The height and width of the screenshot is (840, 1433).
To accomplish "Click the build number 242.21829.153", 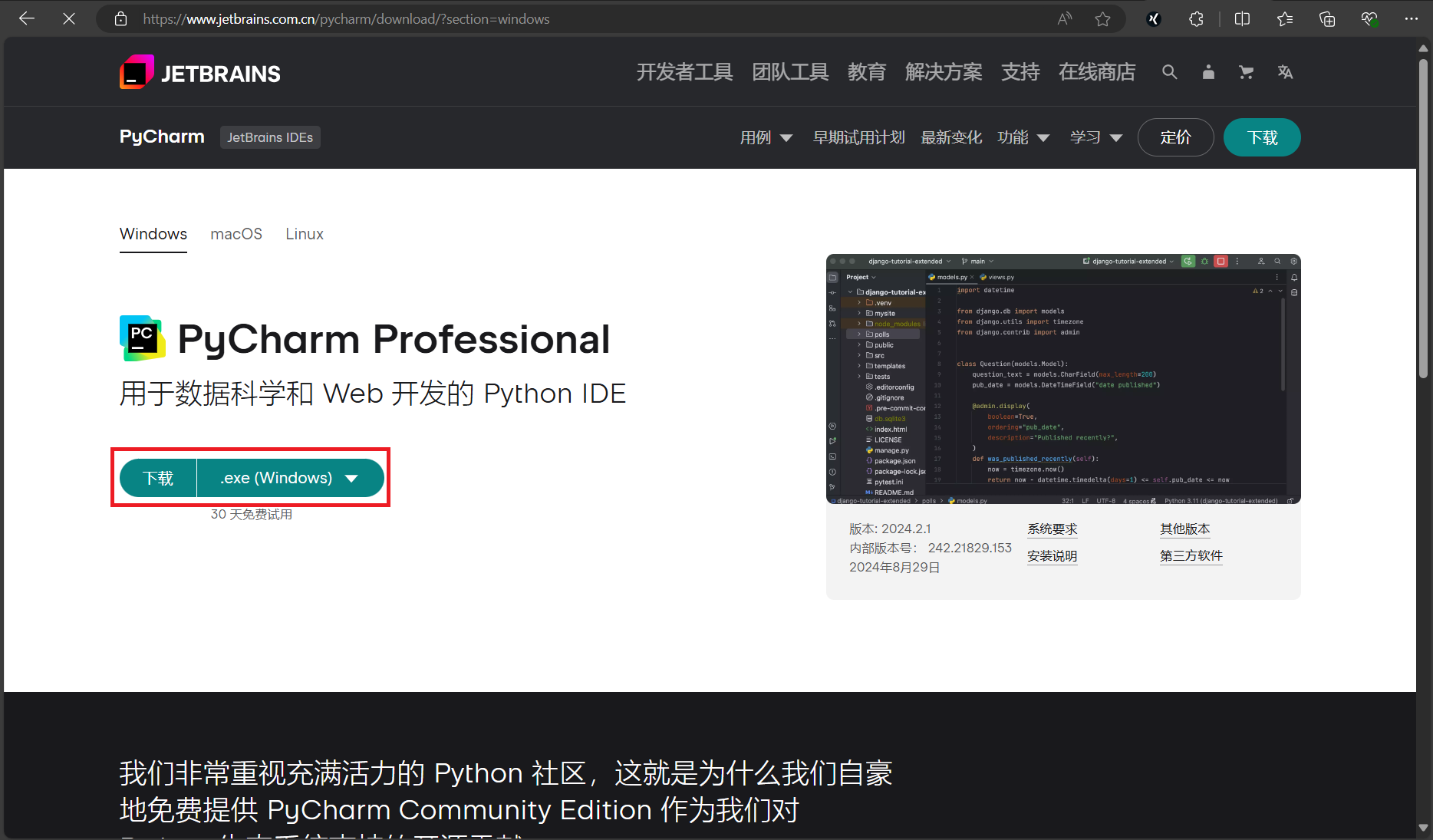I will 970,548.
